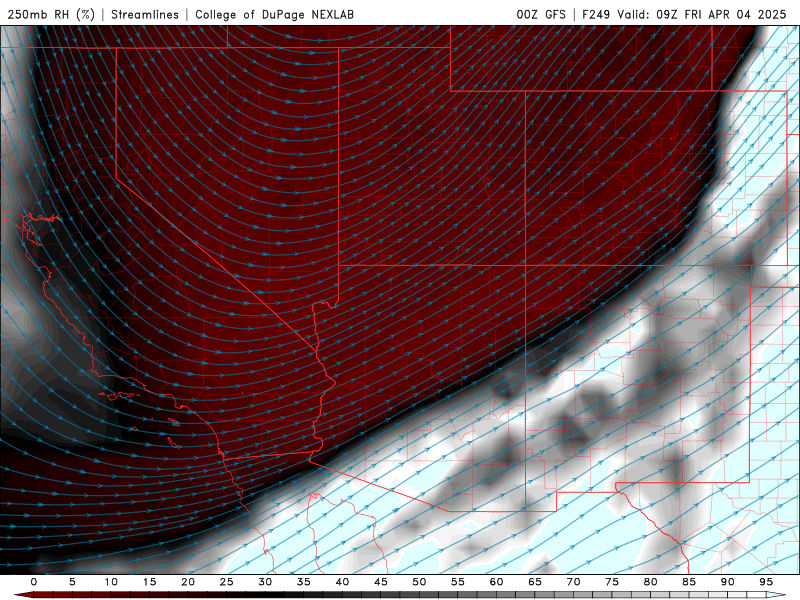Click the '250mb RH (%)' title text
This screenshot has height=600, width=800.
tap(51, 14)
